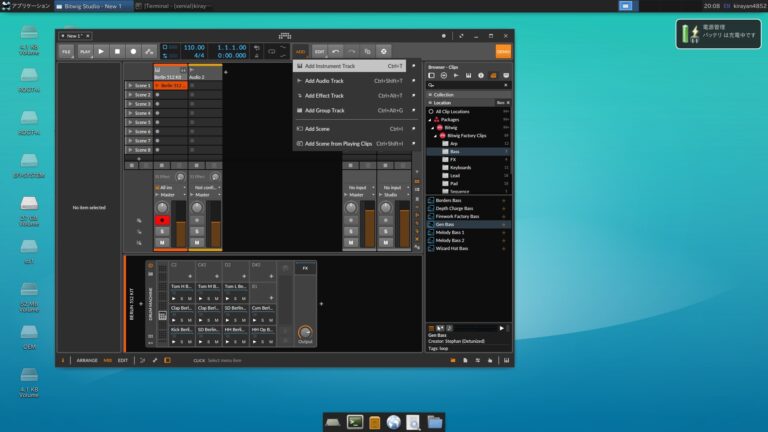The image size is (768, 432).
Task: Launch Scene 1 with its play arrow
Action: [x=130, y=85]
